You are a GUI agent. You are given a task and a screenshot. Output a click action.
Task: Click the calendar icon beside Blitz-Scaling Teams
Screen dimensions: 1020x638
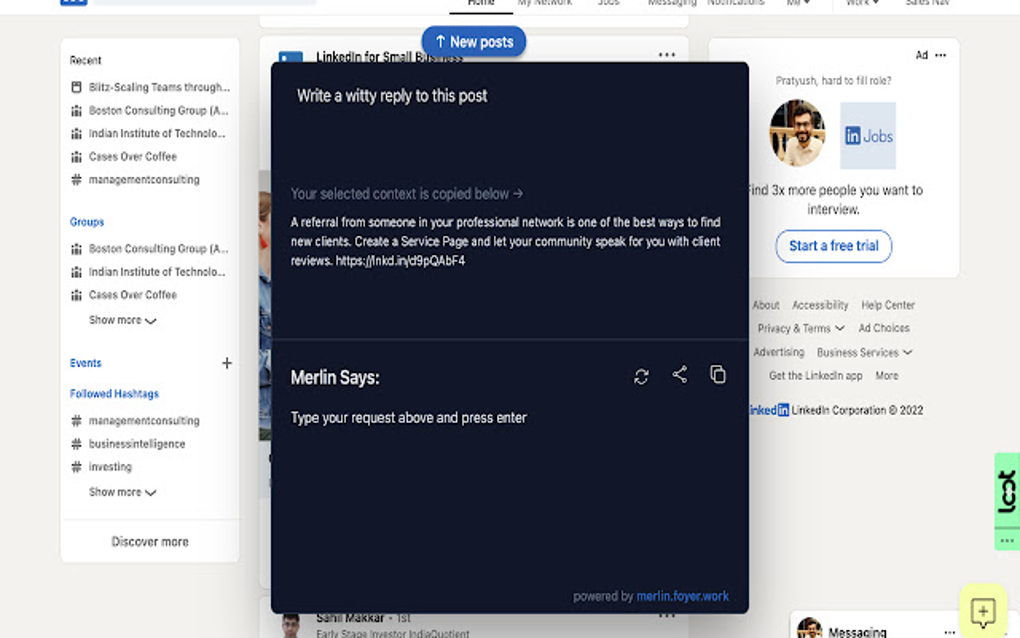tap(76, 87)
